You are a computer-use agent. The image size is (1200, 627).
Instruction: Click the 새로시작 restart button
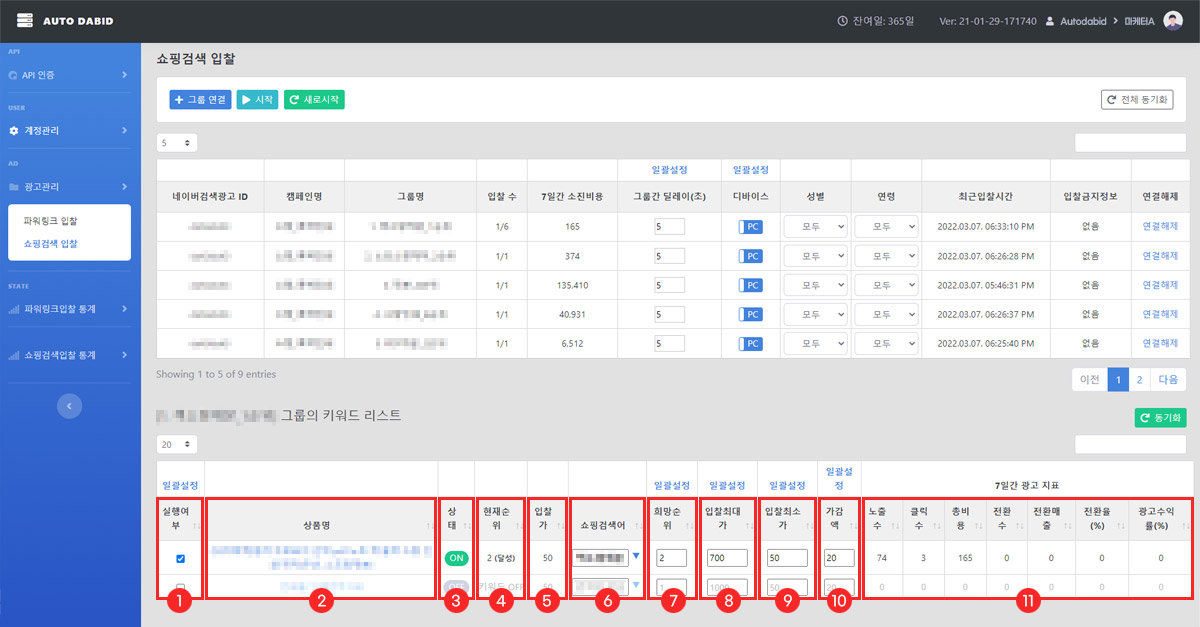pos(314,99)
